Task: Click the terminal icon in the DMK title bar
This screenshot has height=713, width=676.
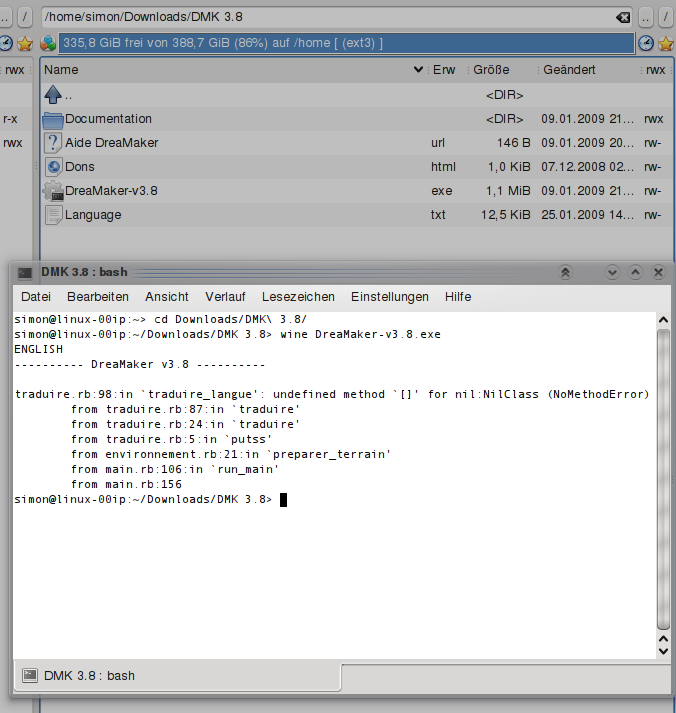Action: click(25, 272)
